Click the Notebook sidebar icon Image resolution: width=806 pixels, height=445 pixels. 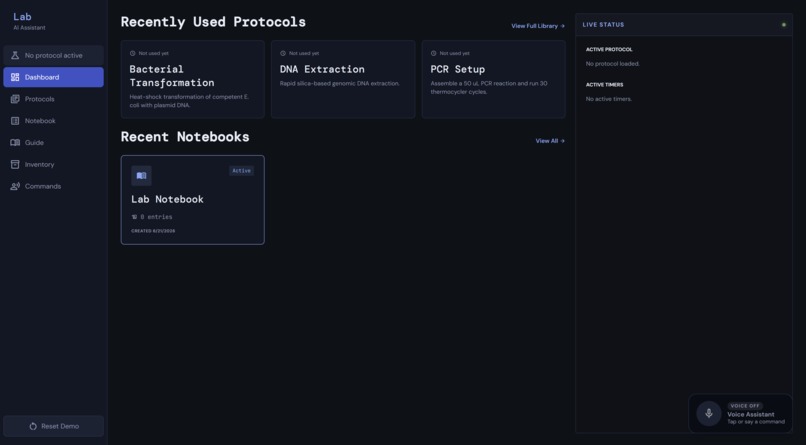pos(15,121)
